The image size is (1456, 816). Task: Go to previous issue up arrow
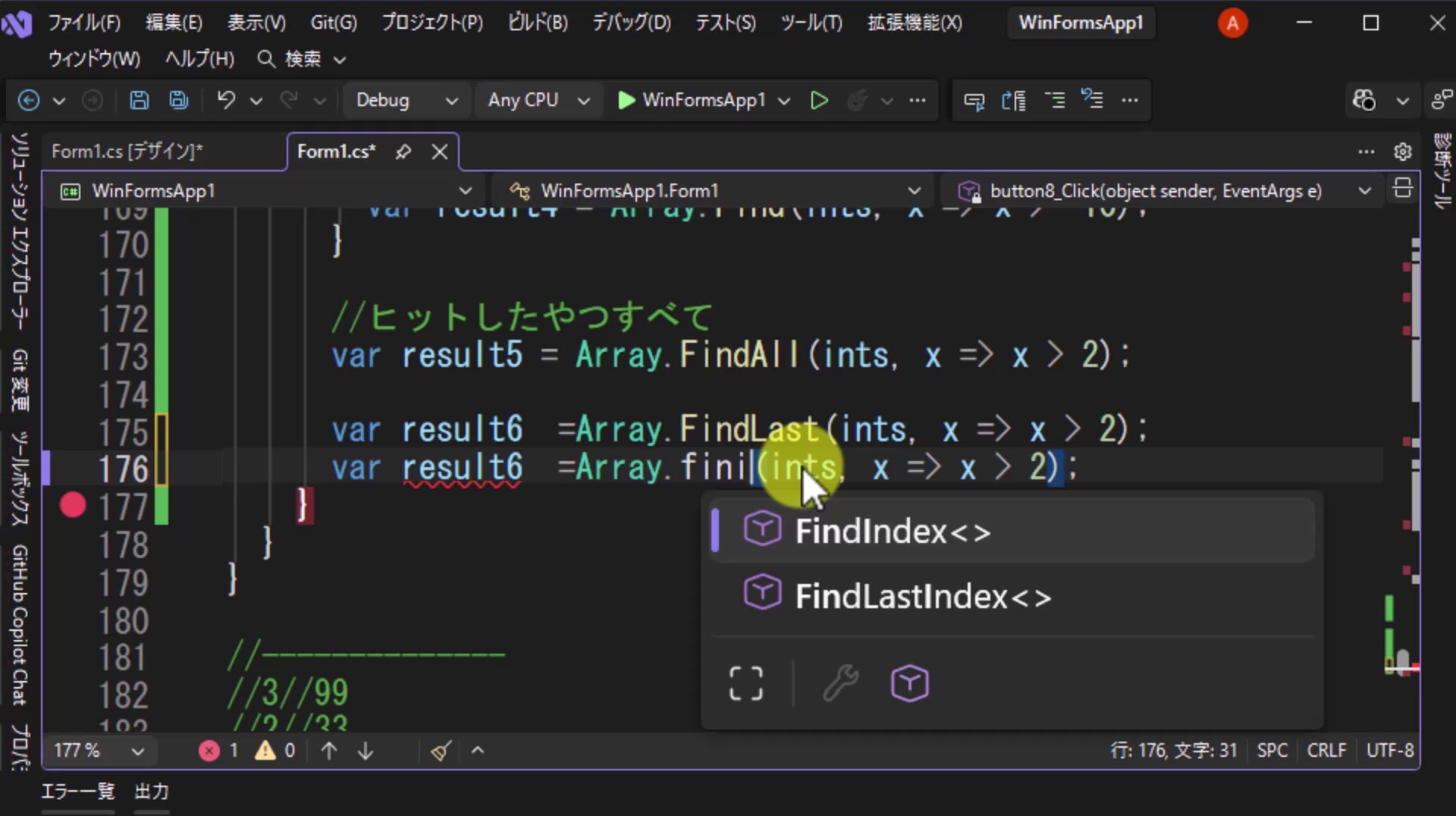329,751
